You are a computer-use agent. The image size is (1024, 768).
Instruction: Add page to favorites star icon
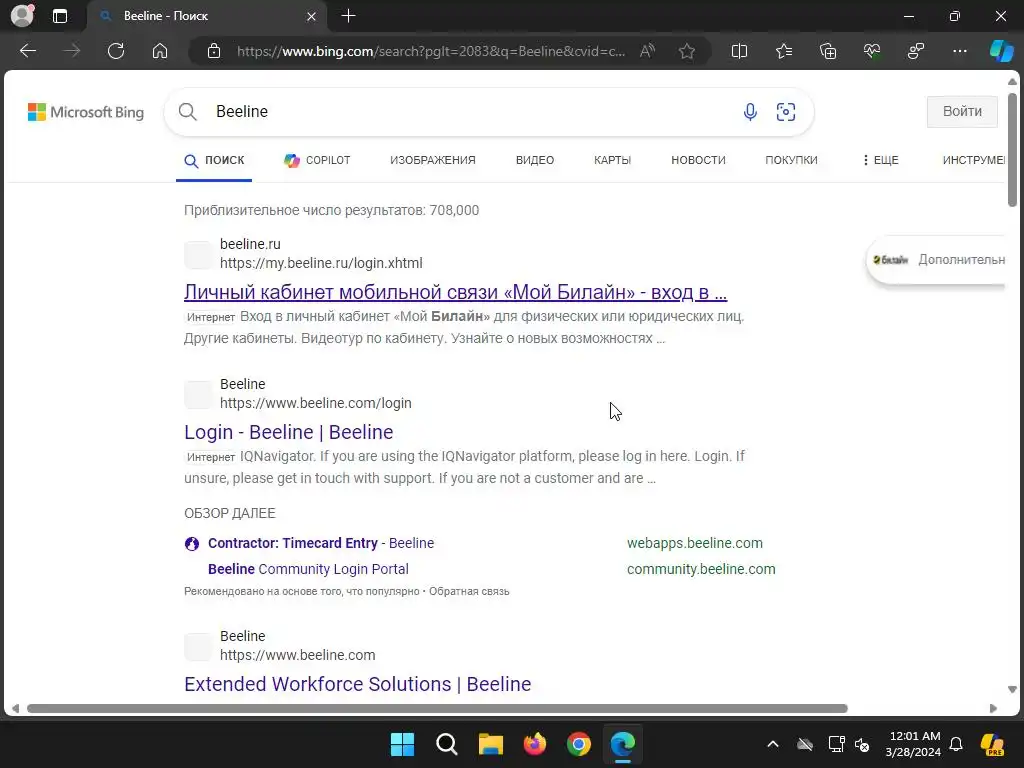(x=686, y=51)
